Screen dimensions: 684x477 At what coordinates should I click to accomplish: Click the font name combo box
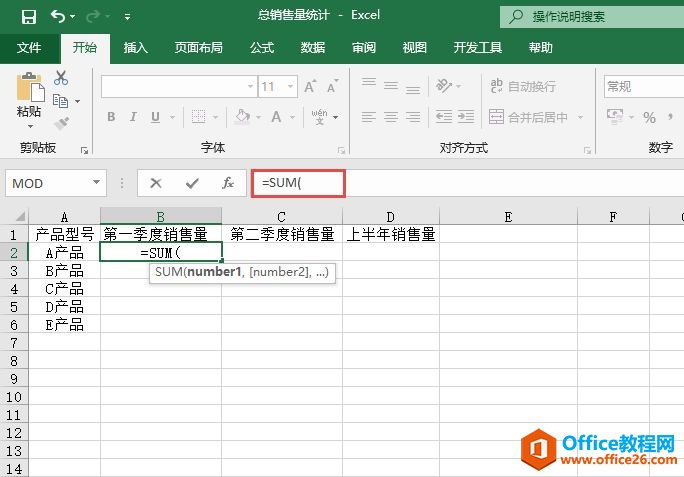click(x=178, y=86)
